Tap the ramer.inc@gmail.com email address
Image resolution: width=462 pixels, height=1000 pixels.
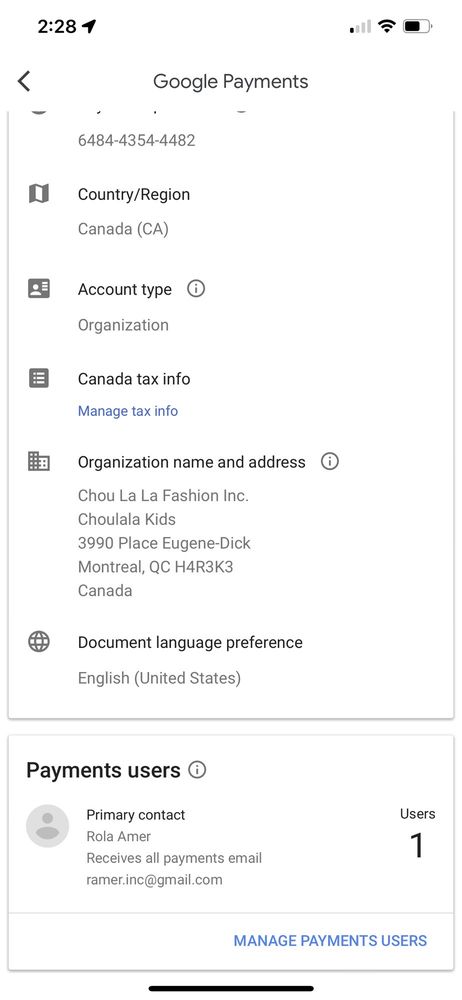click(x=154, y=880)
